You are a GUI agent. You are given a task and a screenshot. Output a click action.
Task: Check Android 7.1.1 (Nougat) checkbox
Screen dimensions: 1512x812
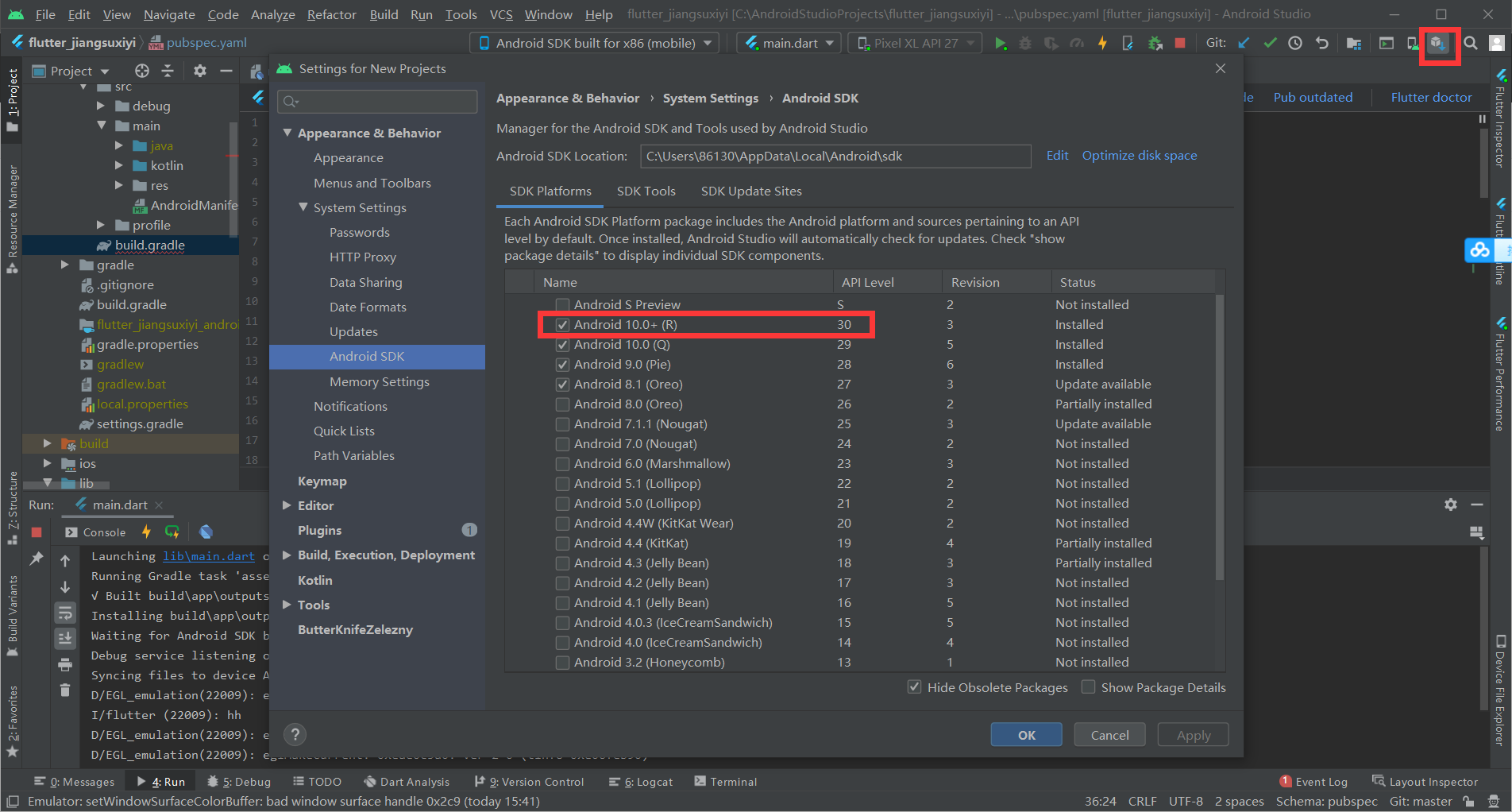pos(562,423)
